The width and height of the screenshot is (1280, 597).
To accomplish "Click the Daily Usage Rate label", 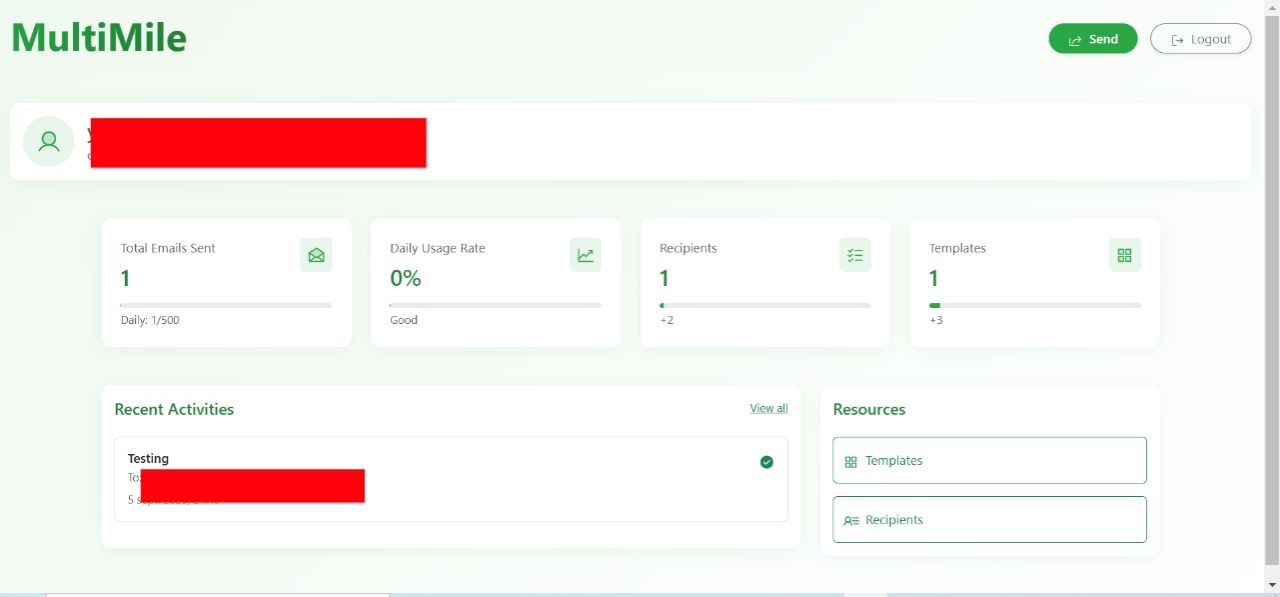I will click(437, 248).
